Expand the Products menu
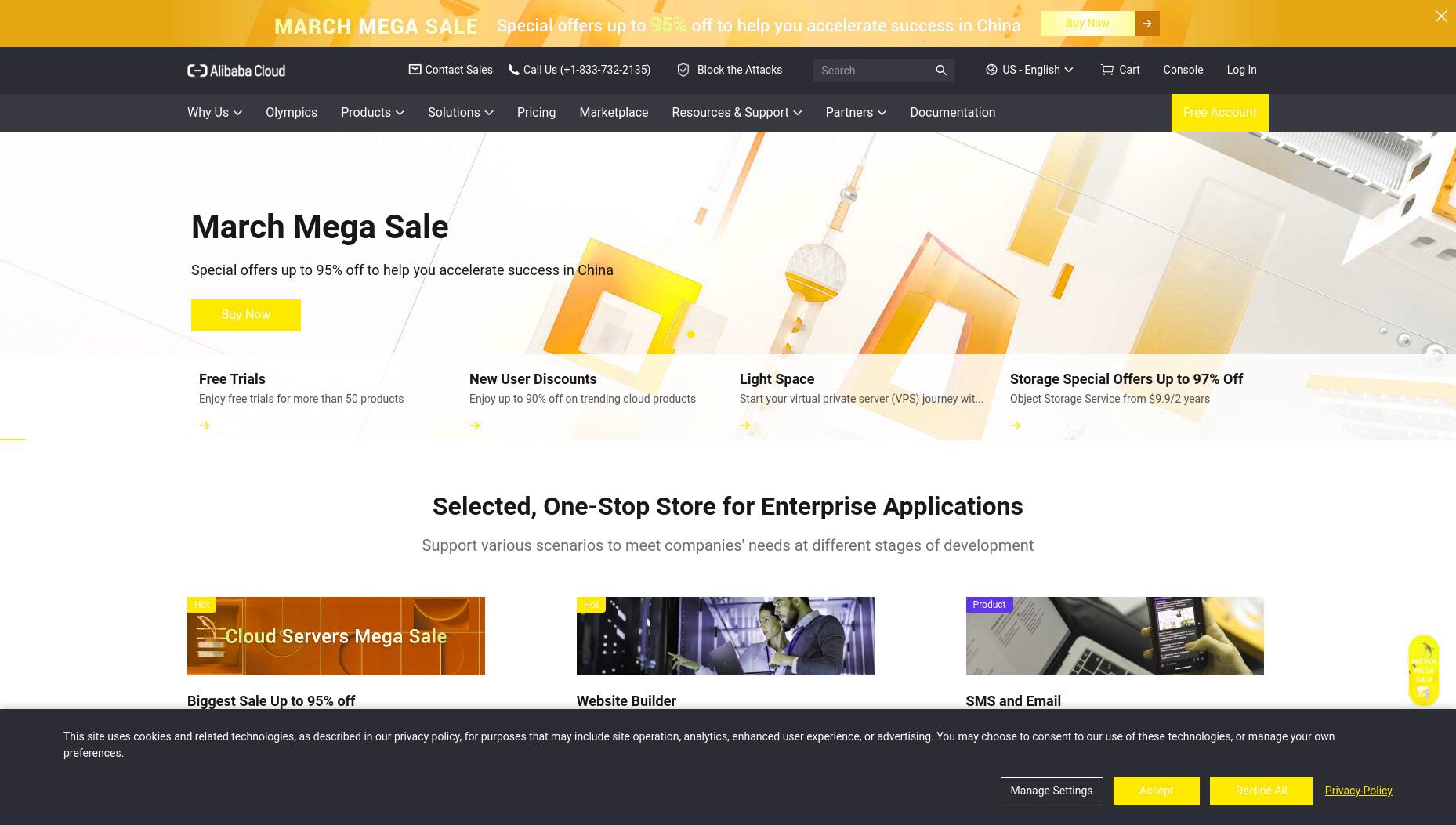The height and width of the screenshot is (825, 1456). [x=372, y=113]
